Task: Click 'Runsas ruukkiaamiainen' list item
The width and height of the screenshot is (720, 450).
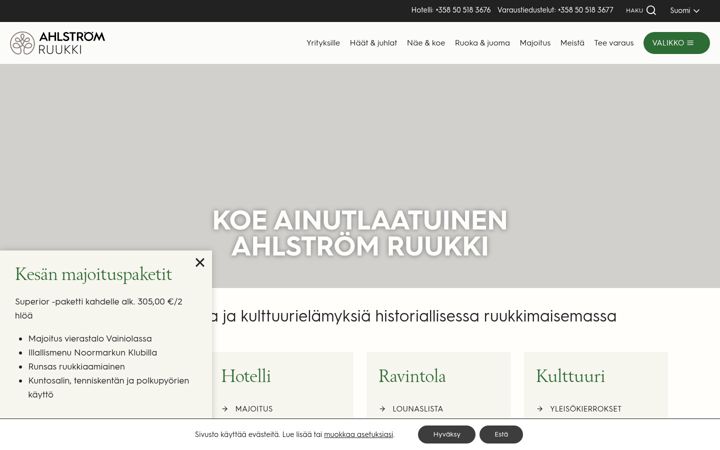Action: [x=77, y=366]
